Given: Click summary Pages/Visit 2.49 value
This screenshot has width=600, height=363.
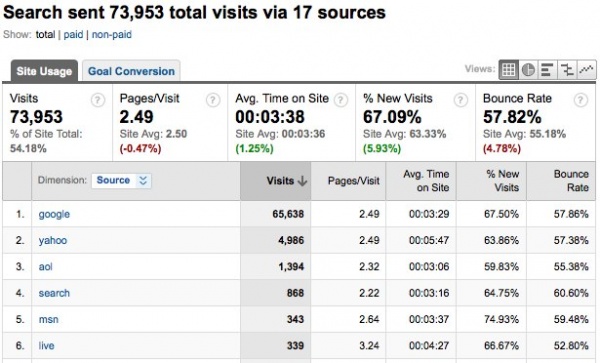Looking at the screenshot, I should tap(136, 117).
